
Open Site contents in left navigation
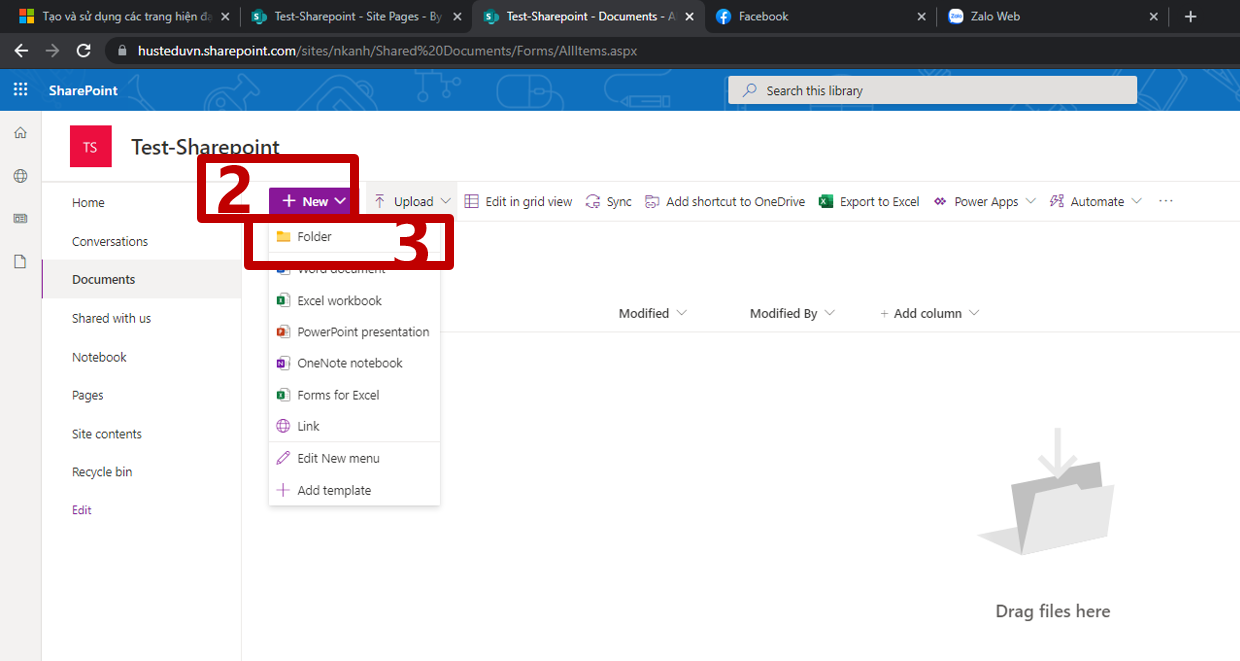pos(106,434)
